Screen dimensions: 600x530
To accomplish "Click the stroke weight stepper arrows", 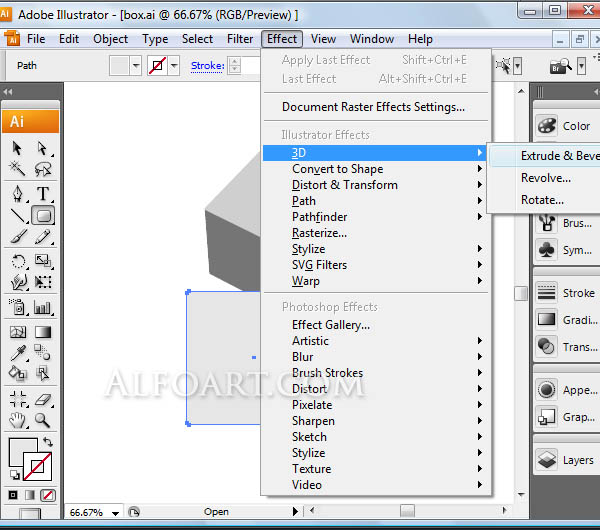I will (235, 65).
